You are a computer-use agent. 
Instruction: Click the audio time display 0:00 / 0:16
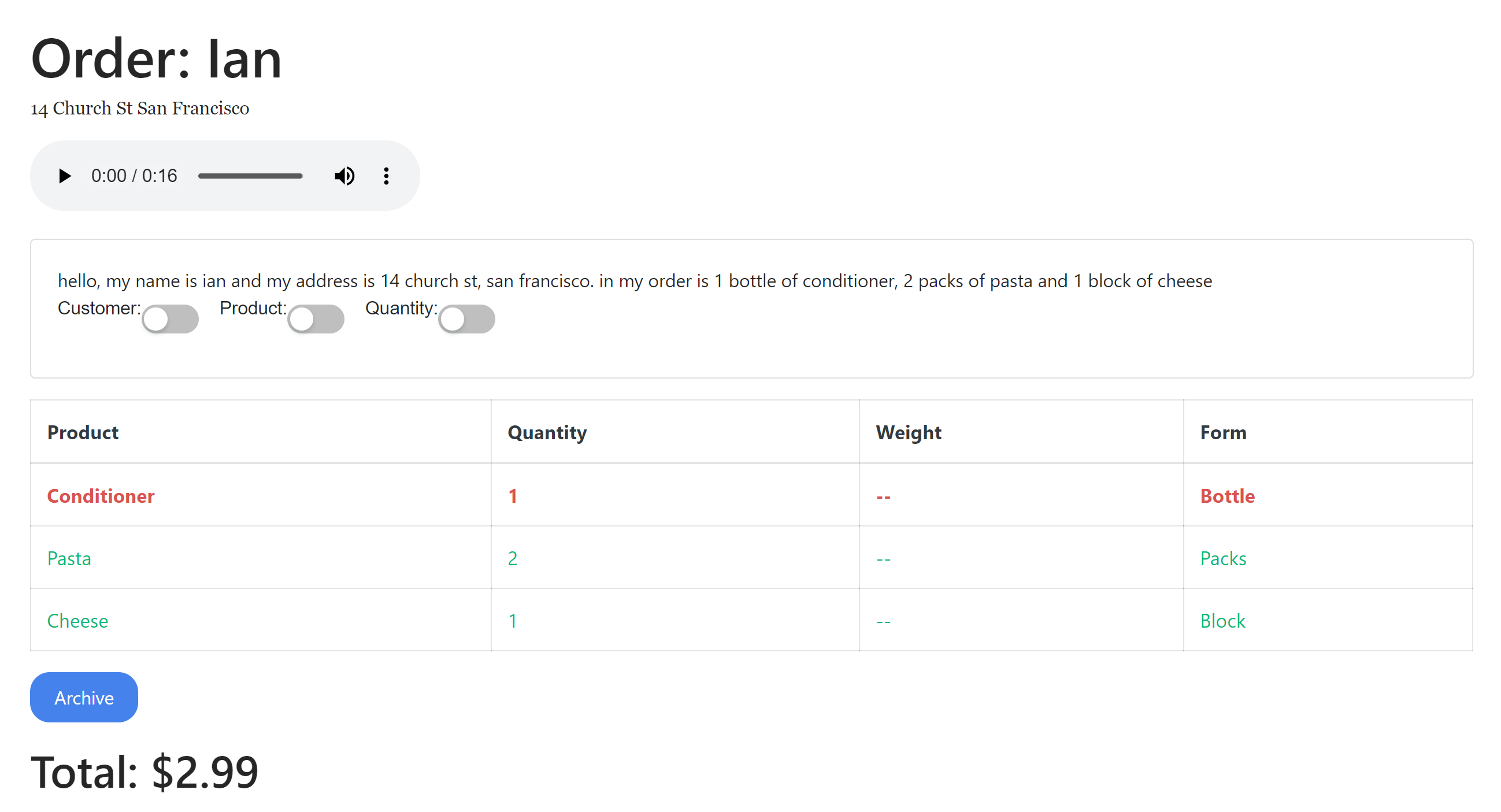tap(134, 176)
